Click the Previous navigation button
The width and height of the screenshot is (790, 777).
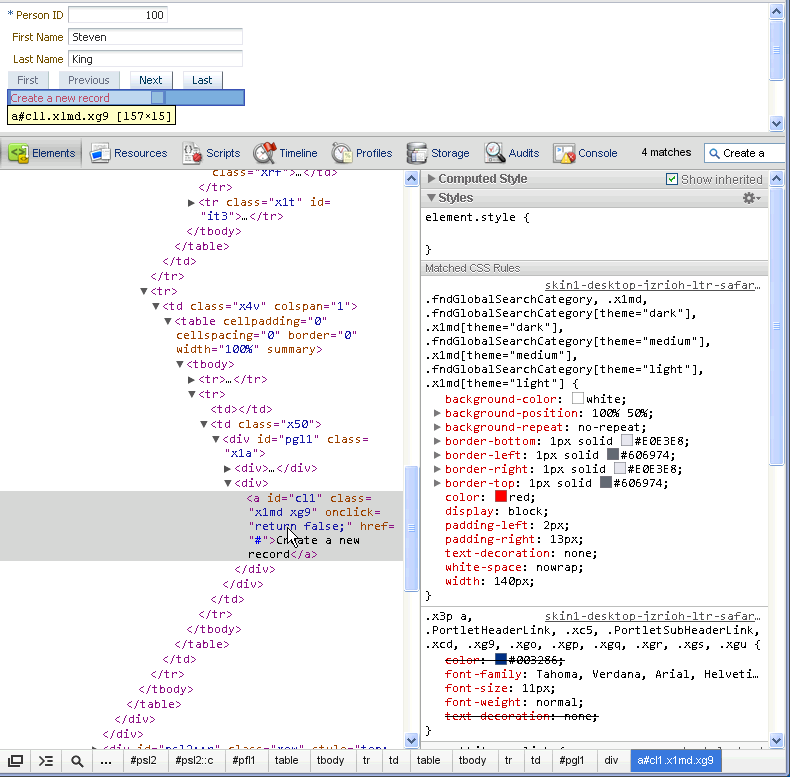click(x=89, y=80)
